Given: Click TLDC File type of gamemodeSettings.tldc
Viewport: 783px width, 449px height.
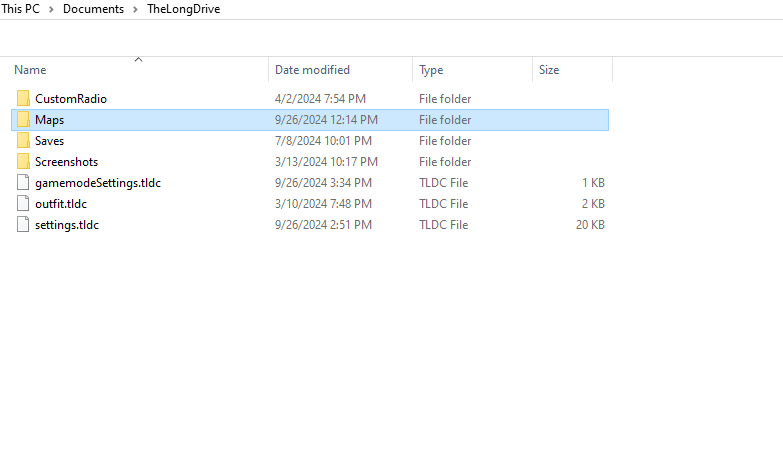Looking at the screenshot, I should point(443,183).
